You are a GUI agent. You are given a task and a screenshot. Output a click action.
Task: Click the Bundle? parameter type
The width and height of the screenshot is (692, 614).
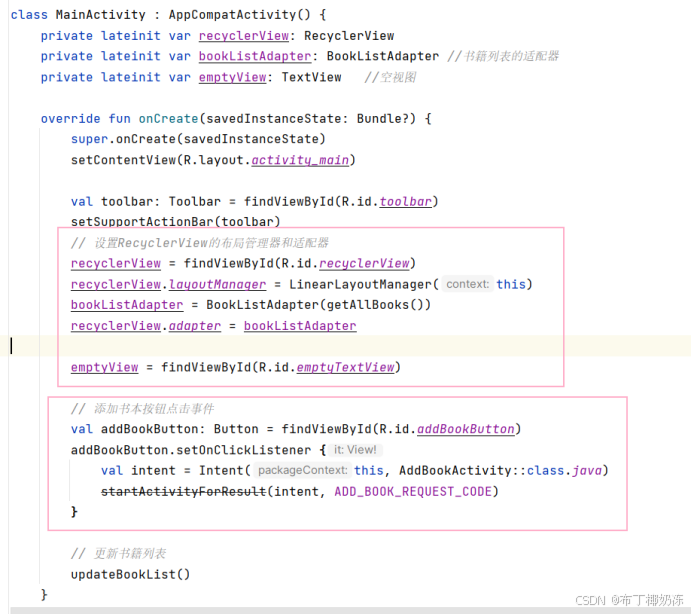[x=383, y=119]
